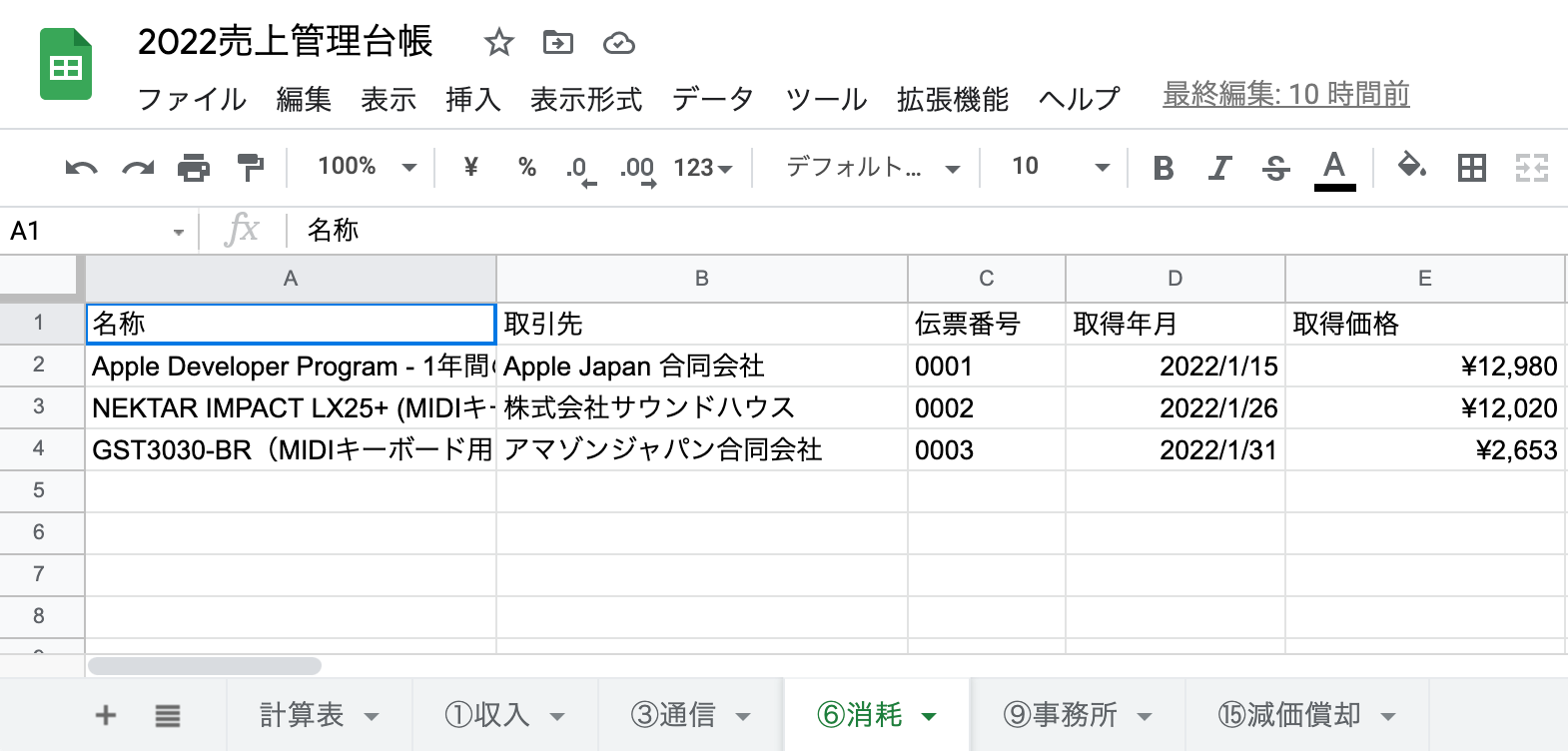Open the データ menu

pos(712,99)
